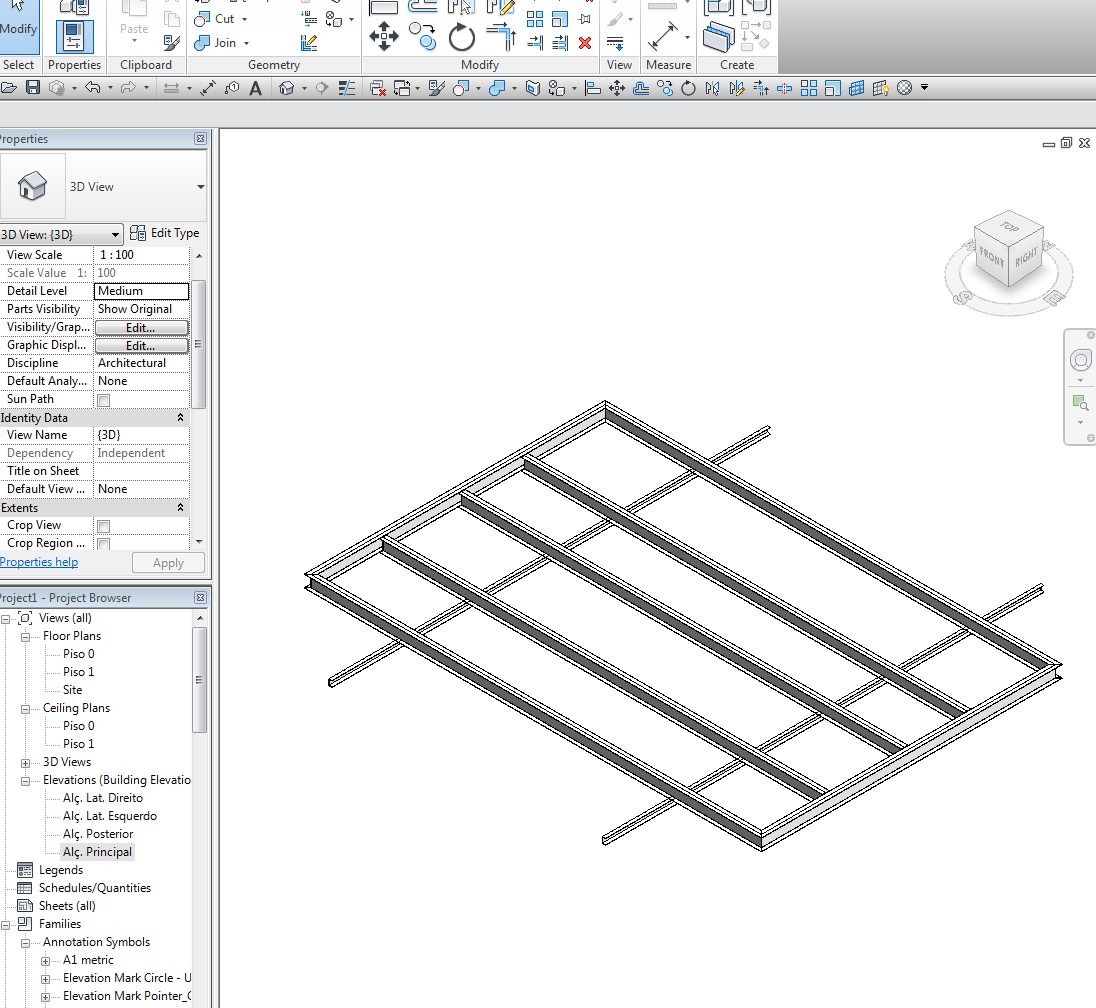
Task: Open the Default 3D View house icon
Action: [287, 88]
